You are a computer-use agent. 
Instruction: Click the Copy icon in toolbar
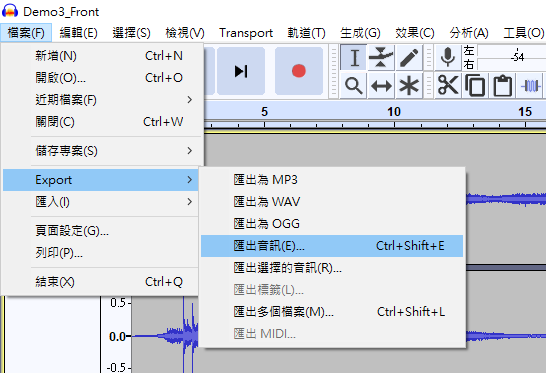(x=475, y=85)
